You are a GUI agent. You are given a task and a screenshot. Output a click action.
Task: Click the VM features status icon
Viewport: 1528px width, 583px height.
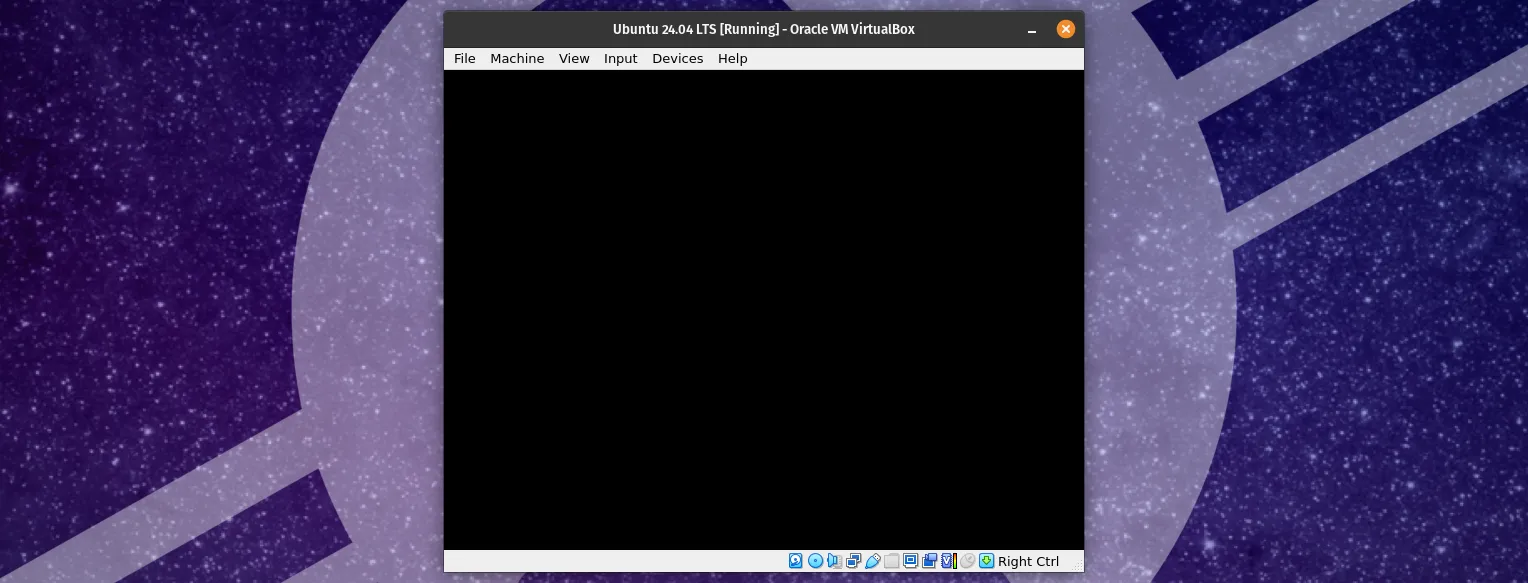[x=945, y=561]
